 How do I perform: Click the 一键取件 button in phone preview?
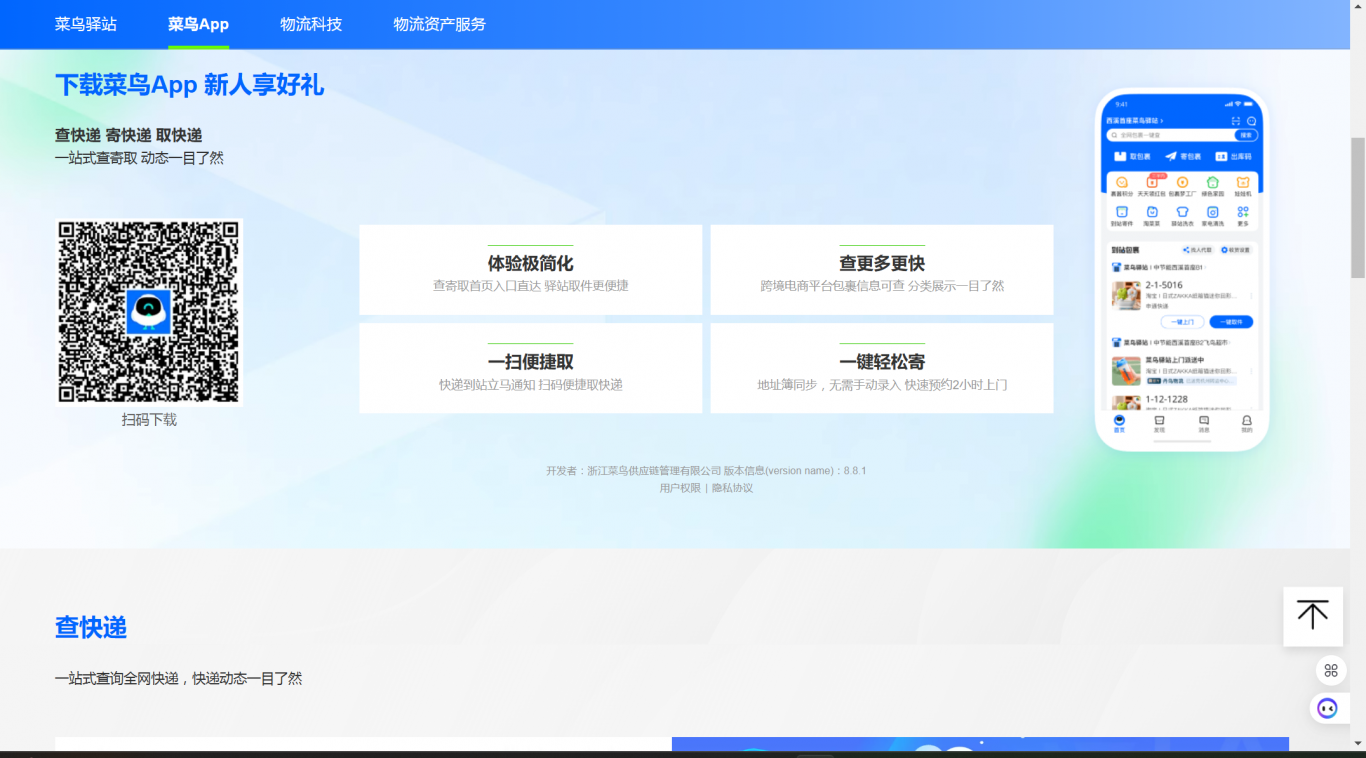point(1231,322)
